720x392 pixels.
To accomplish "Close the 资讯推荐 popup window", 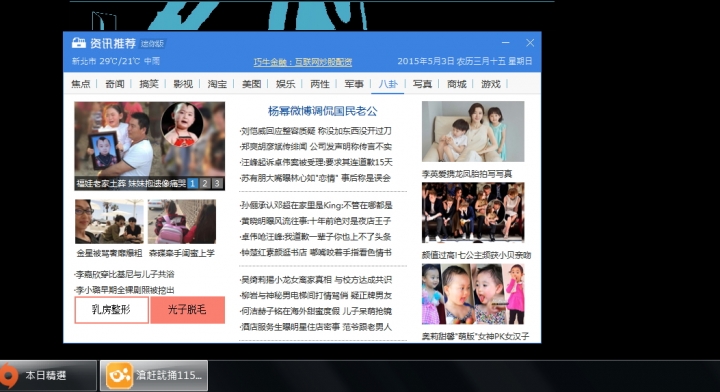I will (530, 43).
